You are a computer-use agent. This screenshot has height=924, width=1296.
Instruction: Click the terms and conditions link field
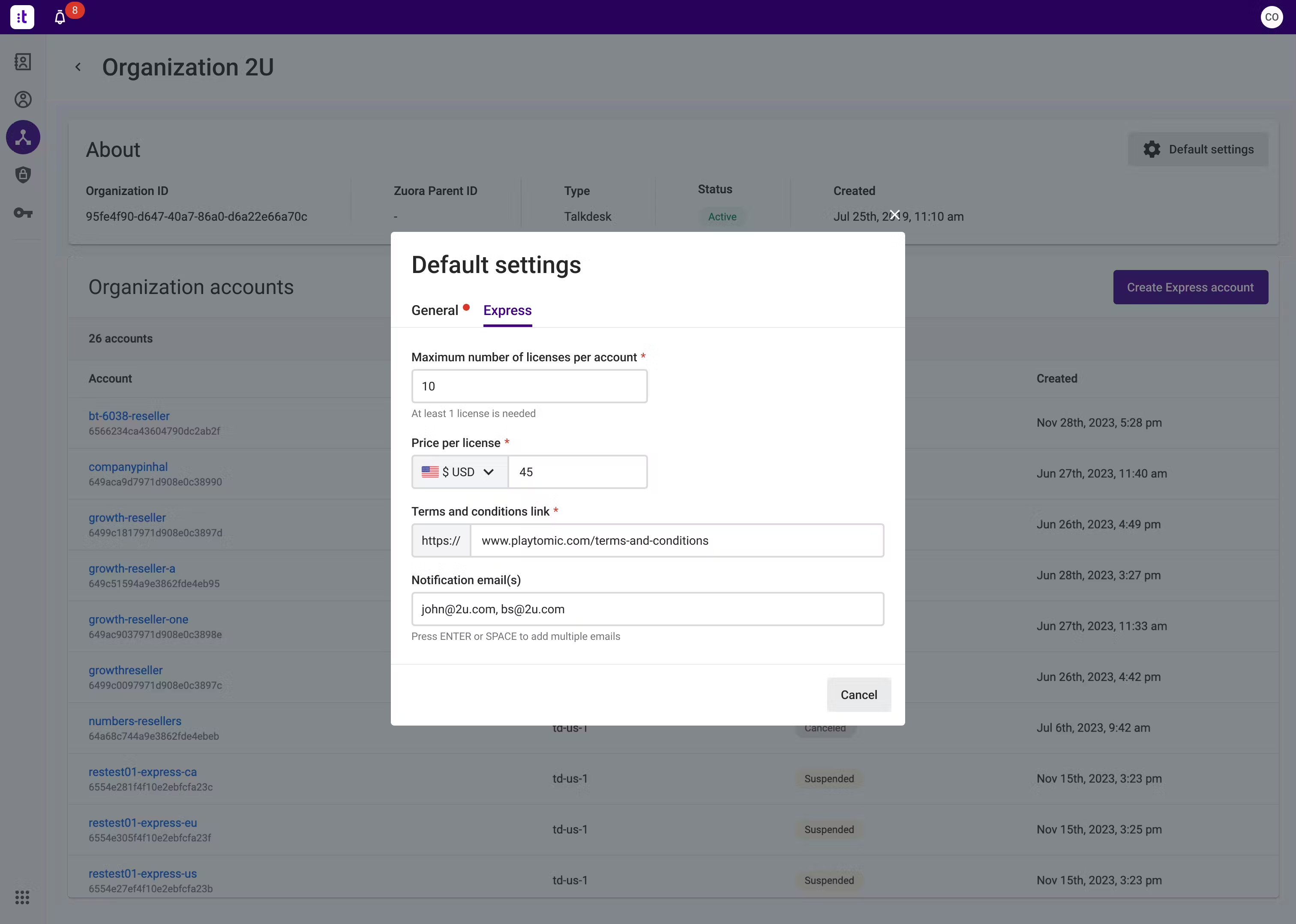(x=677, y=540)
